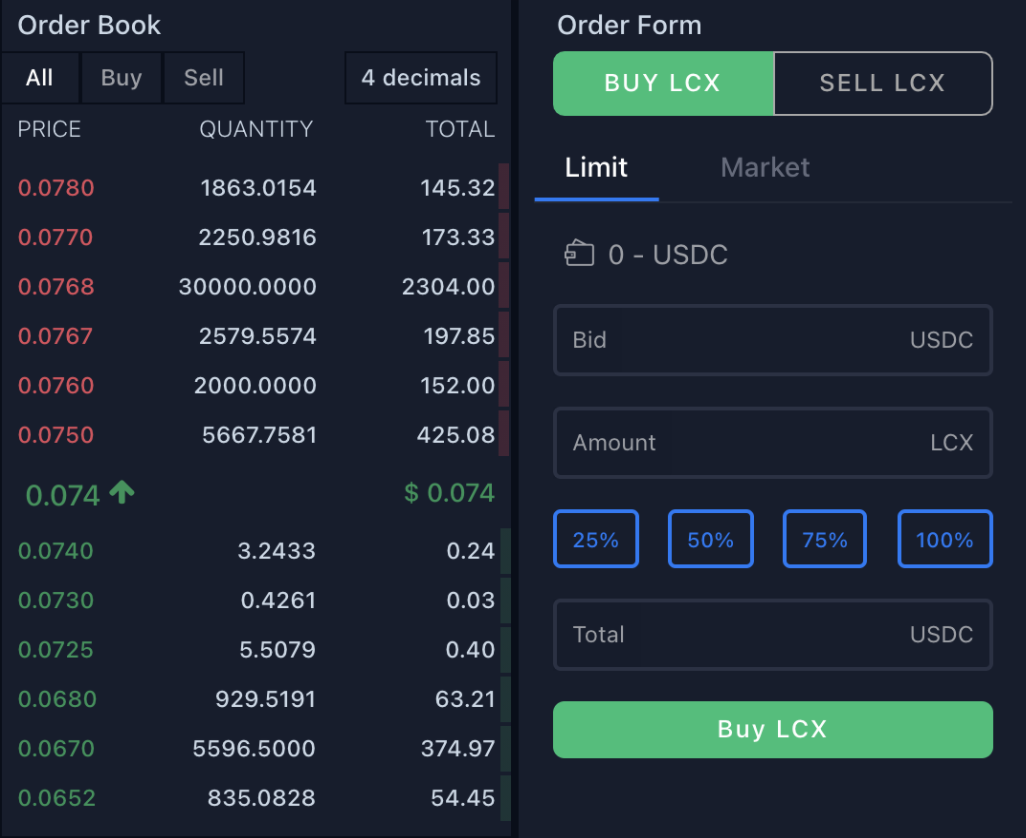
Task: Click quantity 929.5191 in the order book
Action: (266, 699)
